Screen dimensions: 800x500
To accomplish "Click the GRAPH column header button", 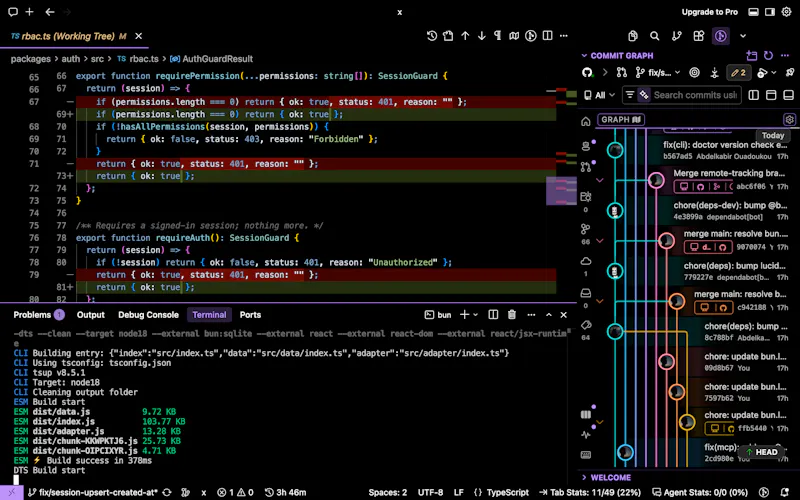I will (620, 119).
